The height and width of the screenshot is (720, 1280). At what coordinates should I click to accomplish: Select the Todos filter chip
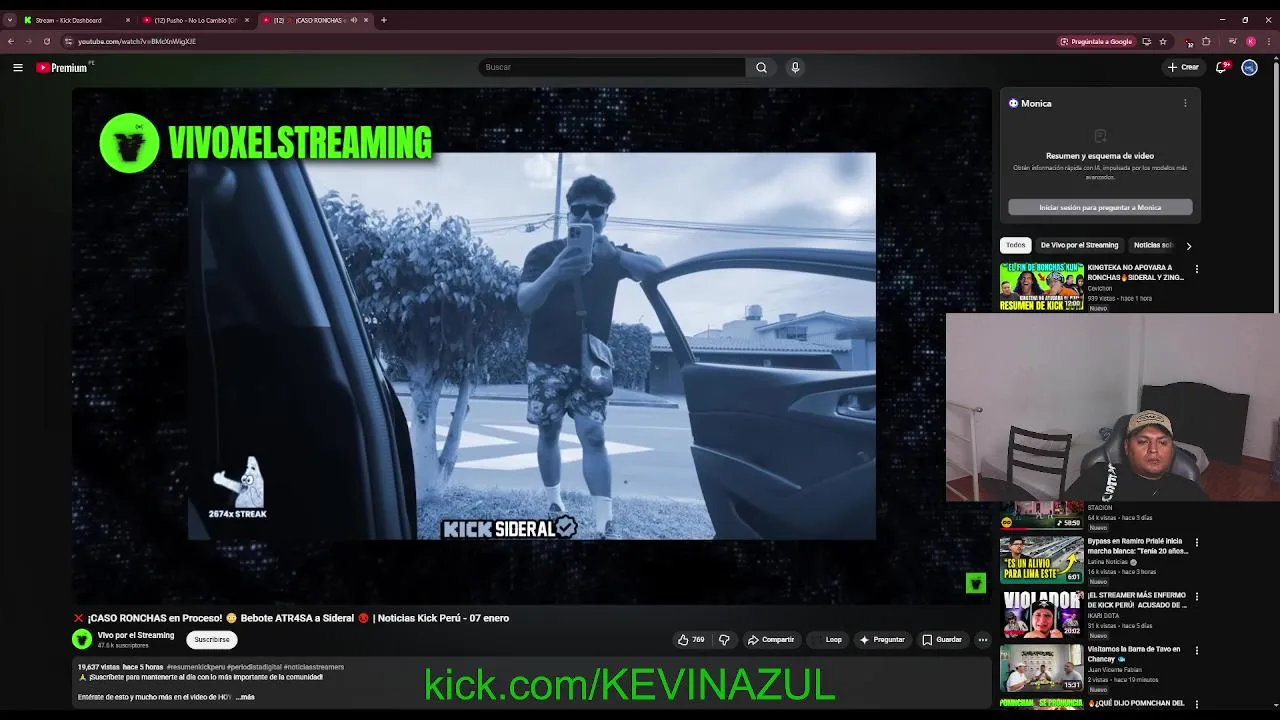[1016, 245]
